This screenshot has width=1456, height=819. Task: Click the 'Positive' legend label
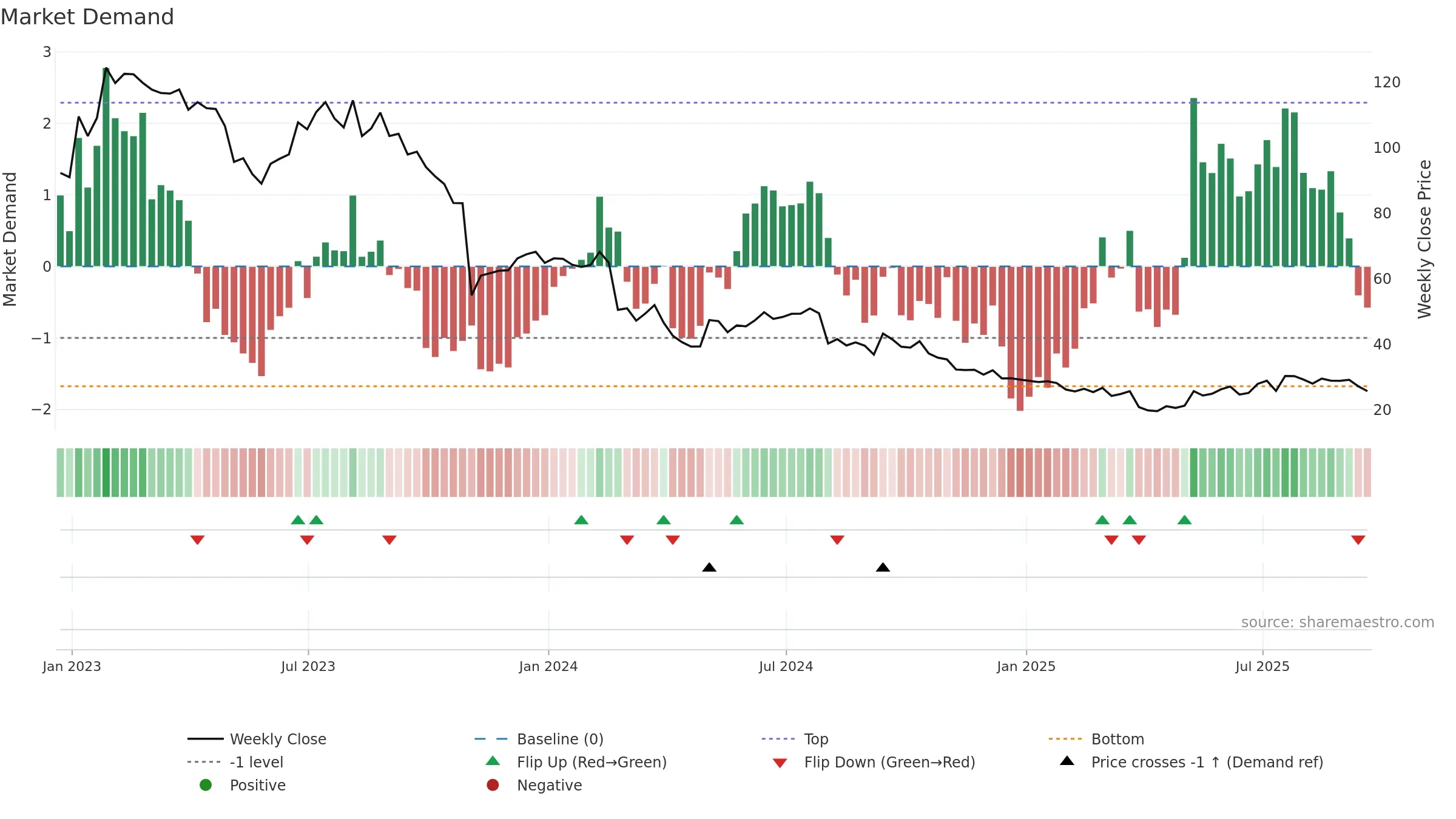pos(258,785)
